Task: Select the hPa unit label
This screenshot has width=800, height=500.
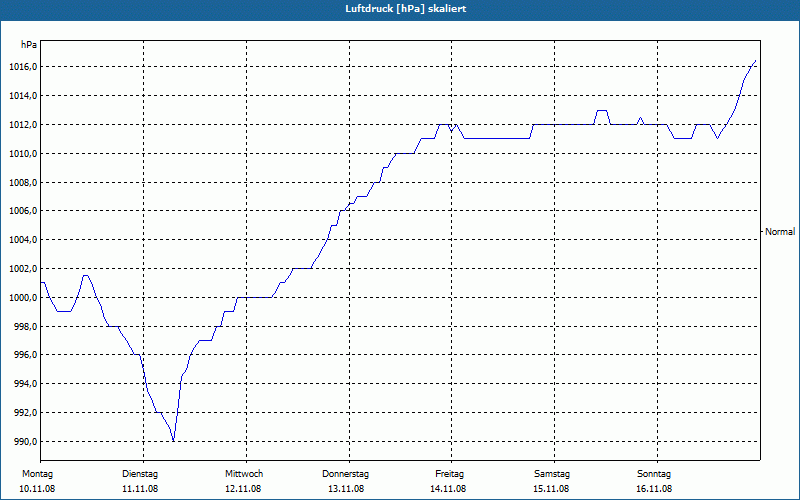Action: [x=29, y=45]
